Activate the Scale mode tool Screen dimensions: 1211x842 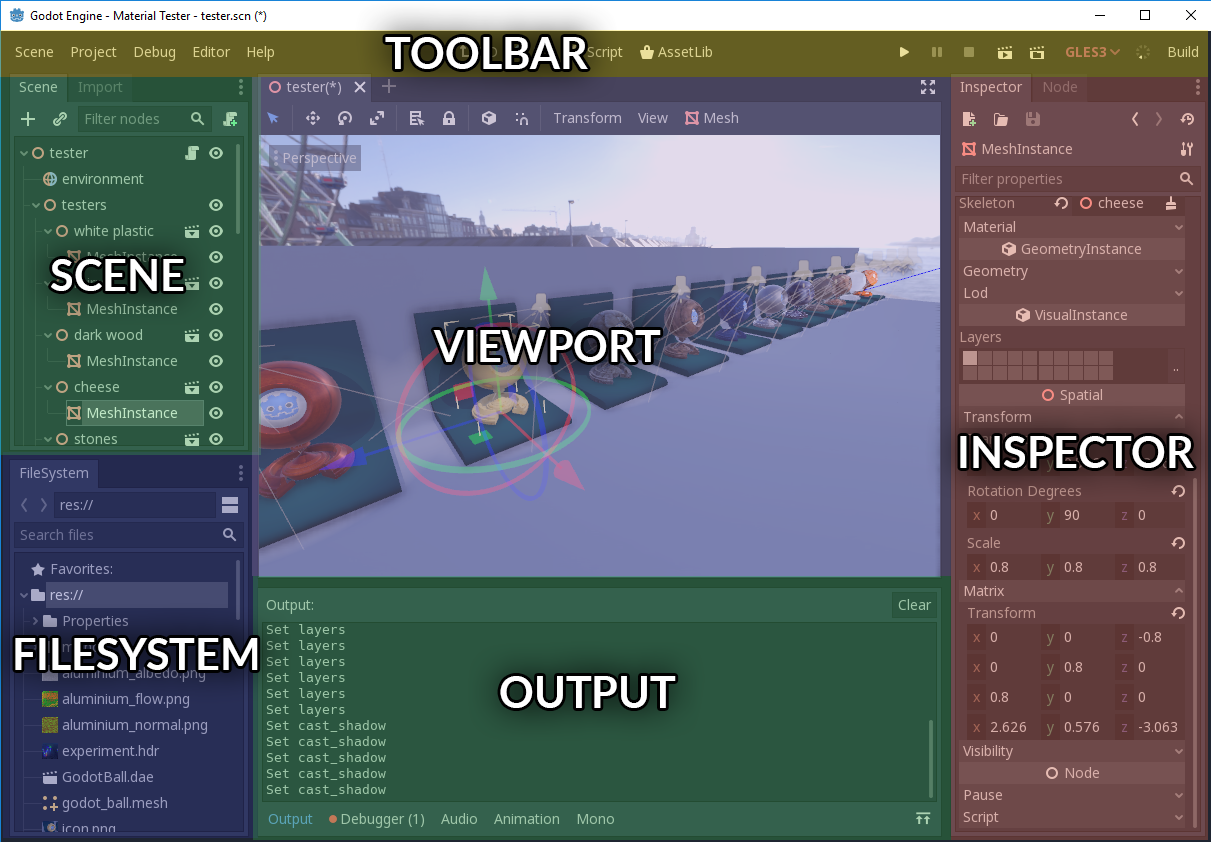[x=378, y=118]
